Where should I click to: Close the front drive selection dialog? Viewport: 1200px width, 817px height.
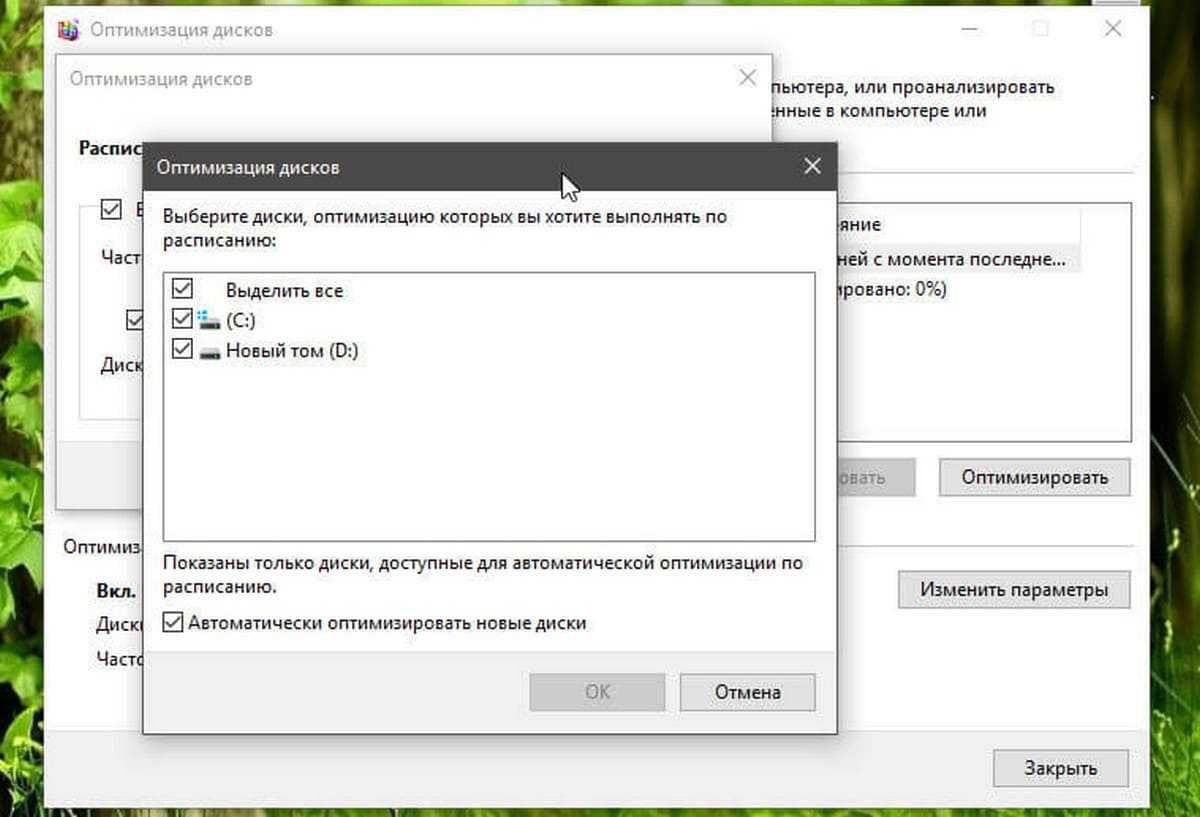click(x=812, y=167)
